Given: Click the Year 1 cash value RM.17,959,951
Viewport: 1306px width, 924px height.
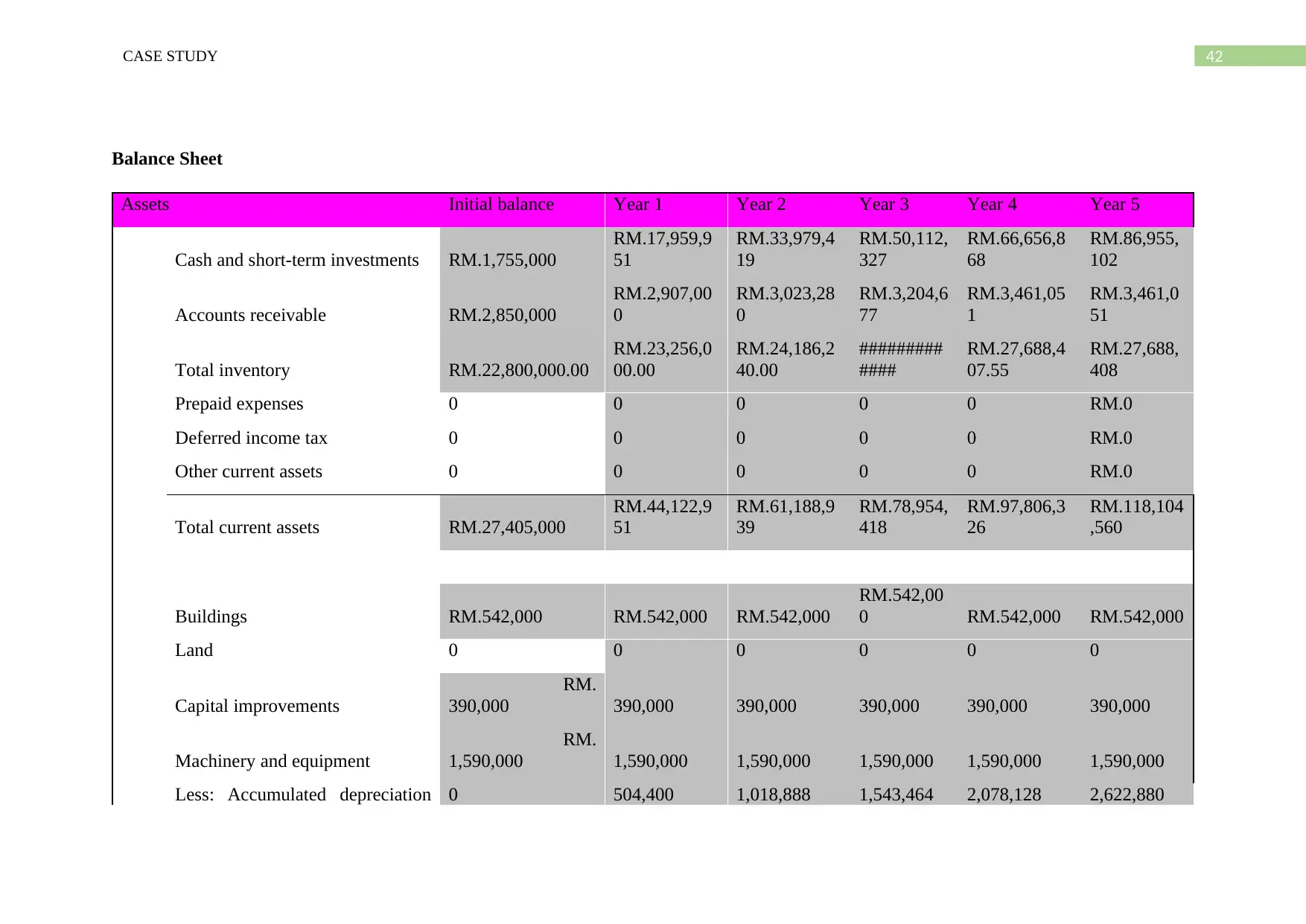Looking at the screenshot, I should 663,249.
